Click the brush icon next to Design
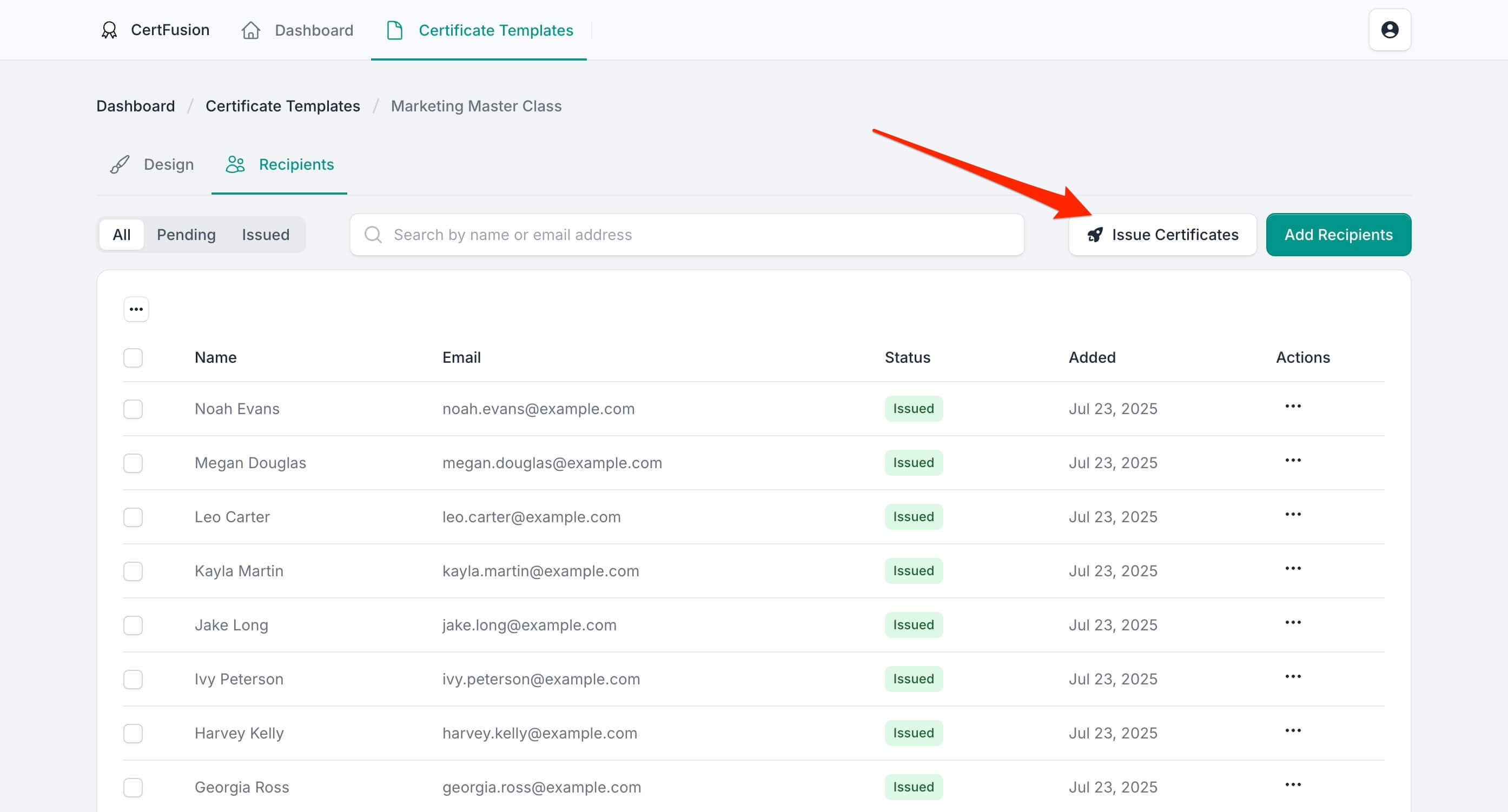The image size is (1508, 812). 119,164
